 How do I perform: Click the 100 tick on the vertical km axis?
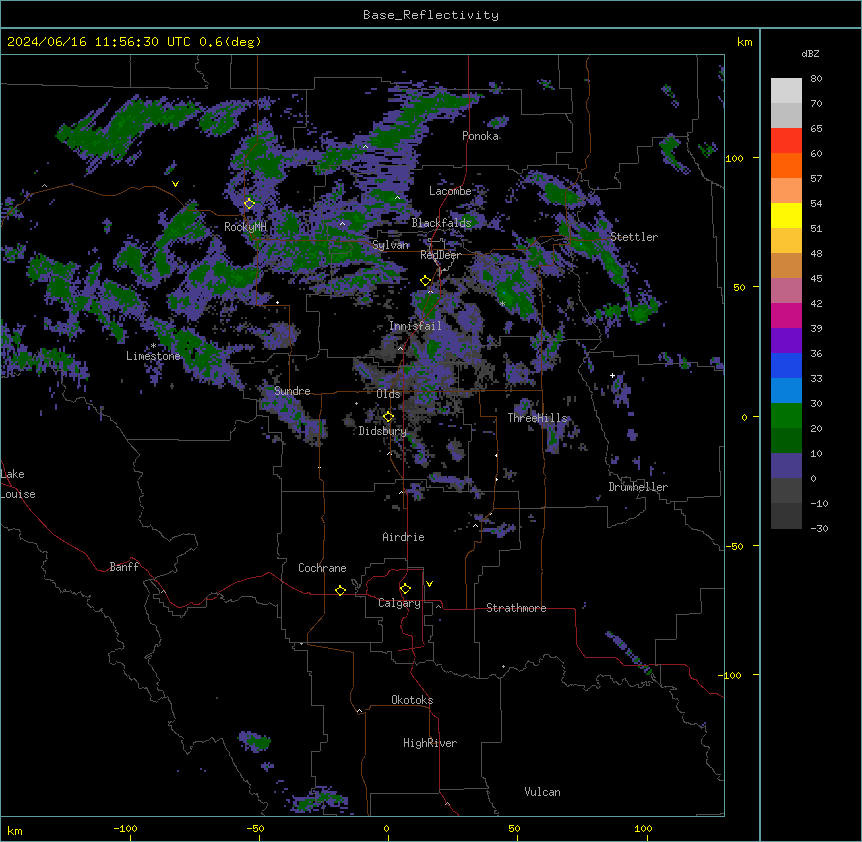(734, 158)
